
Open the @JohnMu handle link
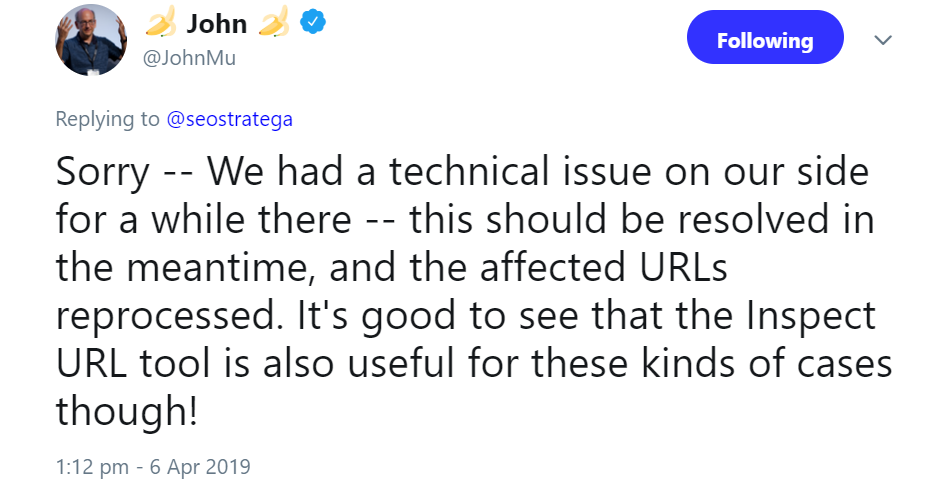pos(190,57)
